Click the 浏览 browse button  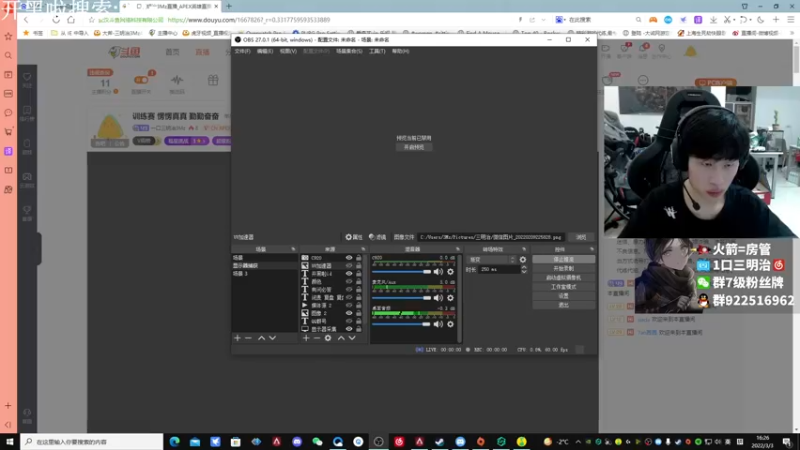(581, 237)
